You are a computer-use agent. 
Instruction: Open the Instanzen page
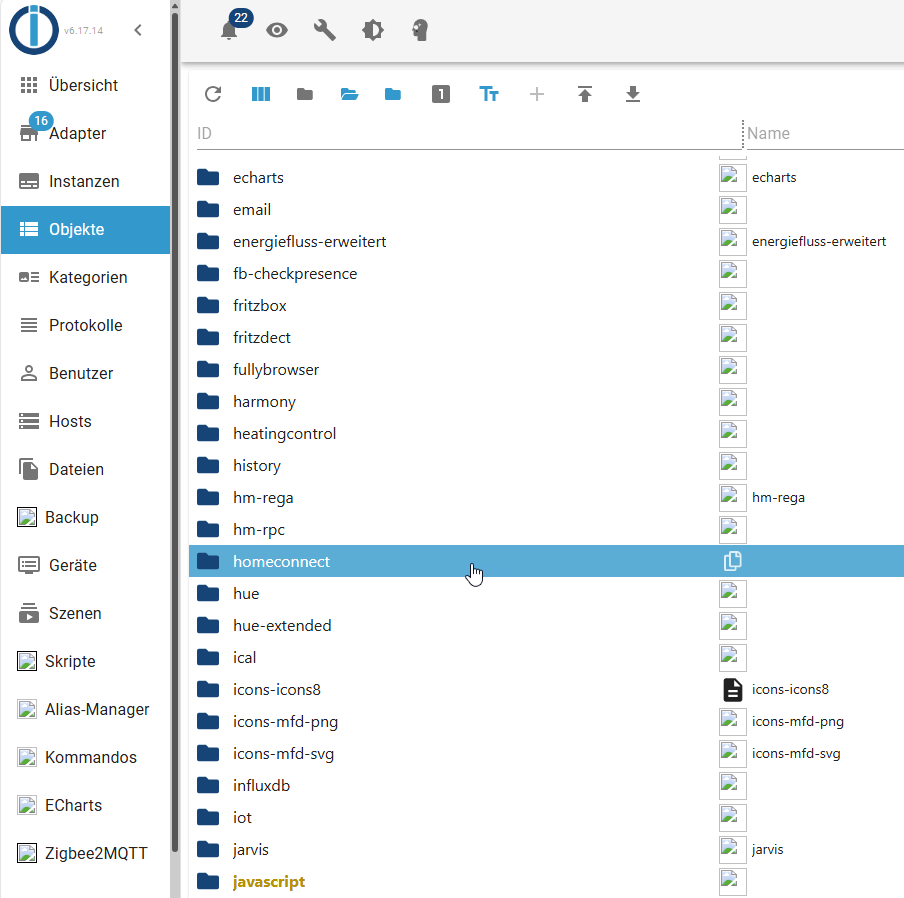(85, 182)
